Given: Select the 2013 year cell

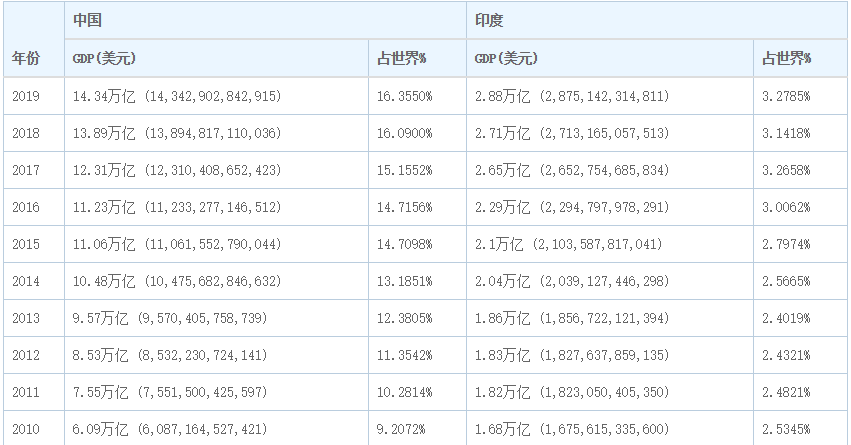Looking at the screenshot, I should [34, 317].
